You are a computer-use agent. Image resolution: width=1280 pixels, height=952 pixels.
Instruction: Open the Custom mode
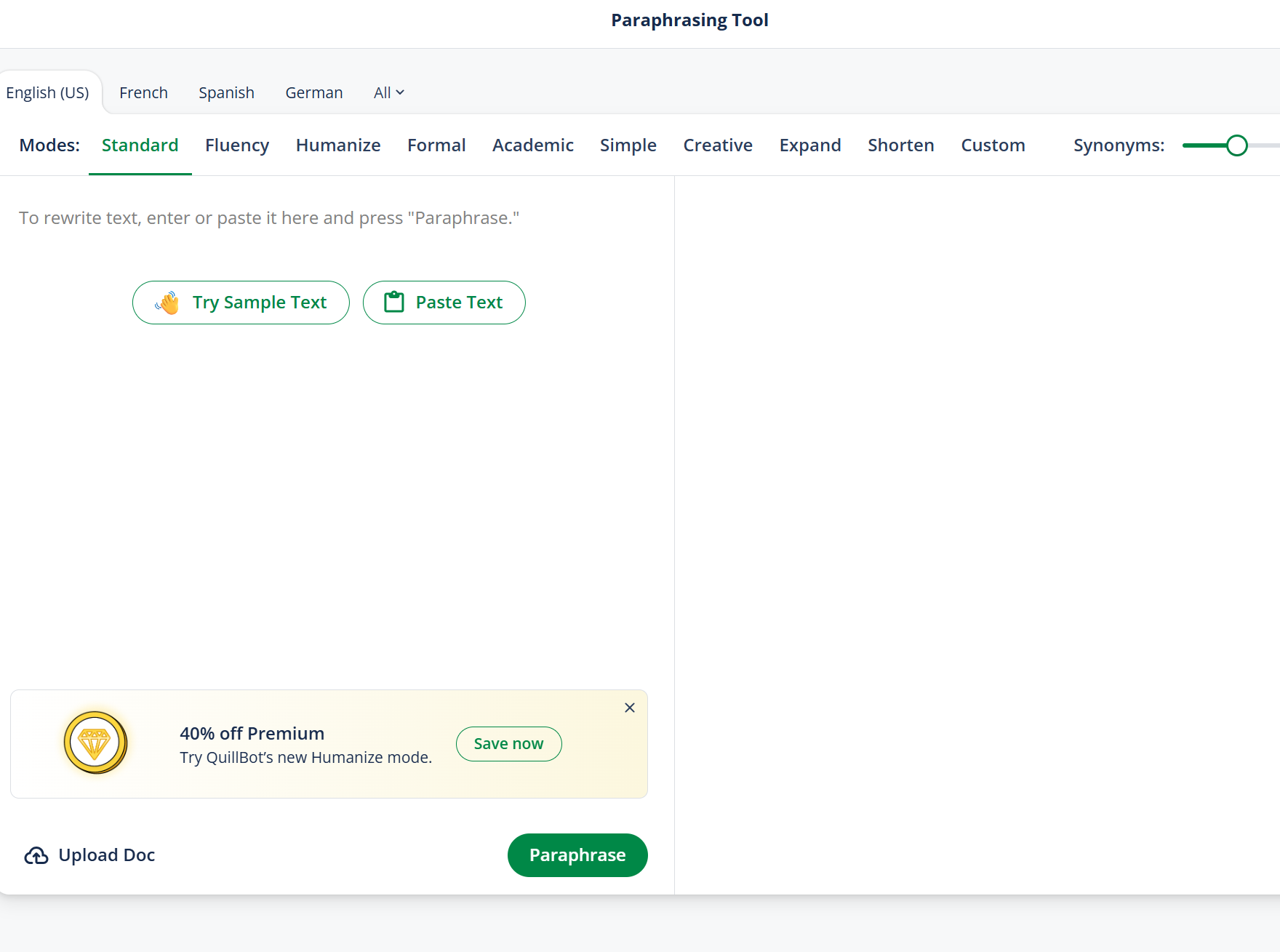pyautogui.click(x=993, y=145)
